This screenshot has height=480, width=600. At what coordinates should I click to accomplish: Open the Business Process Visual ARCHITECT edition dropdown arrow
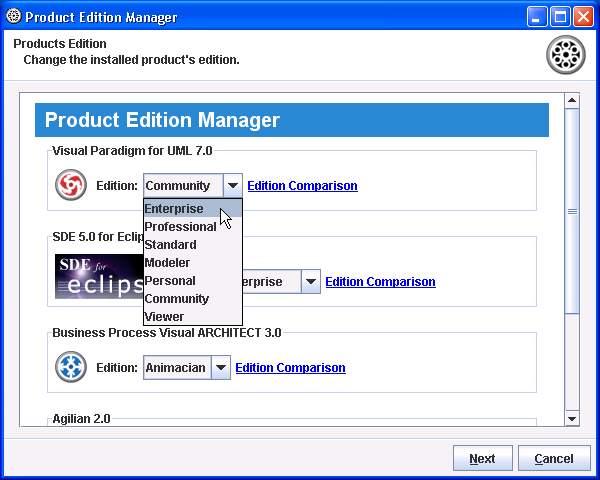(221, 367)
